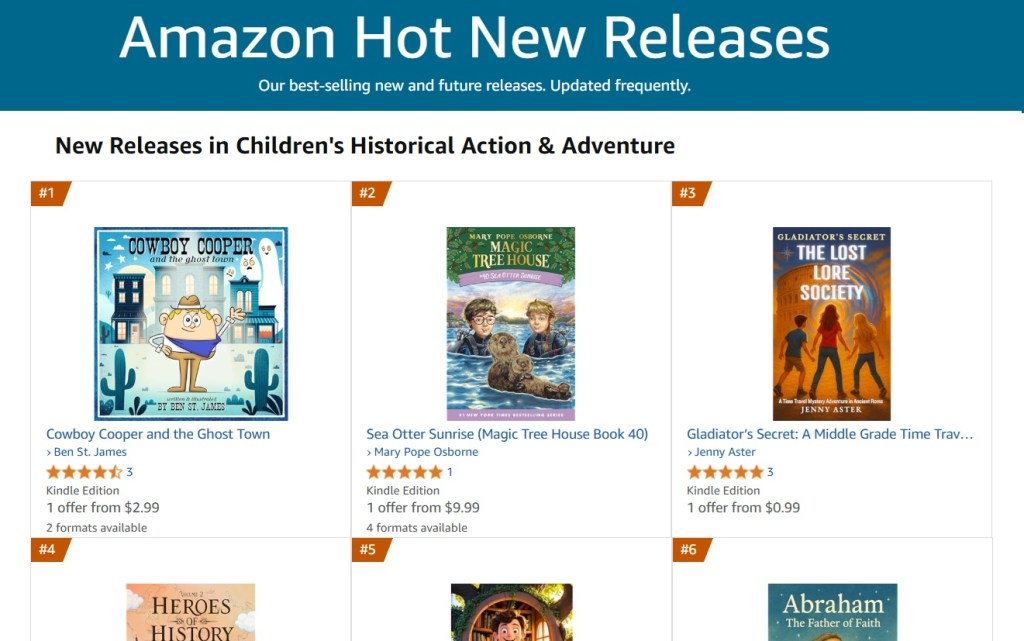Open Cowboy Cooper and the Ghost Town title link
Screen dimensions: 1024x641
click(158, 434)
